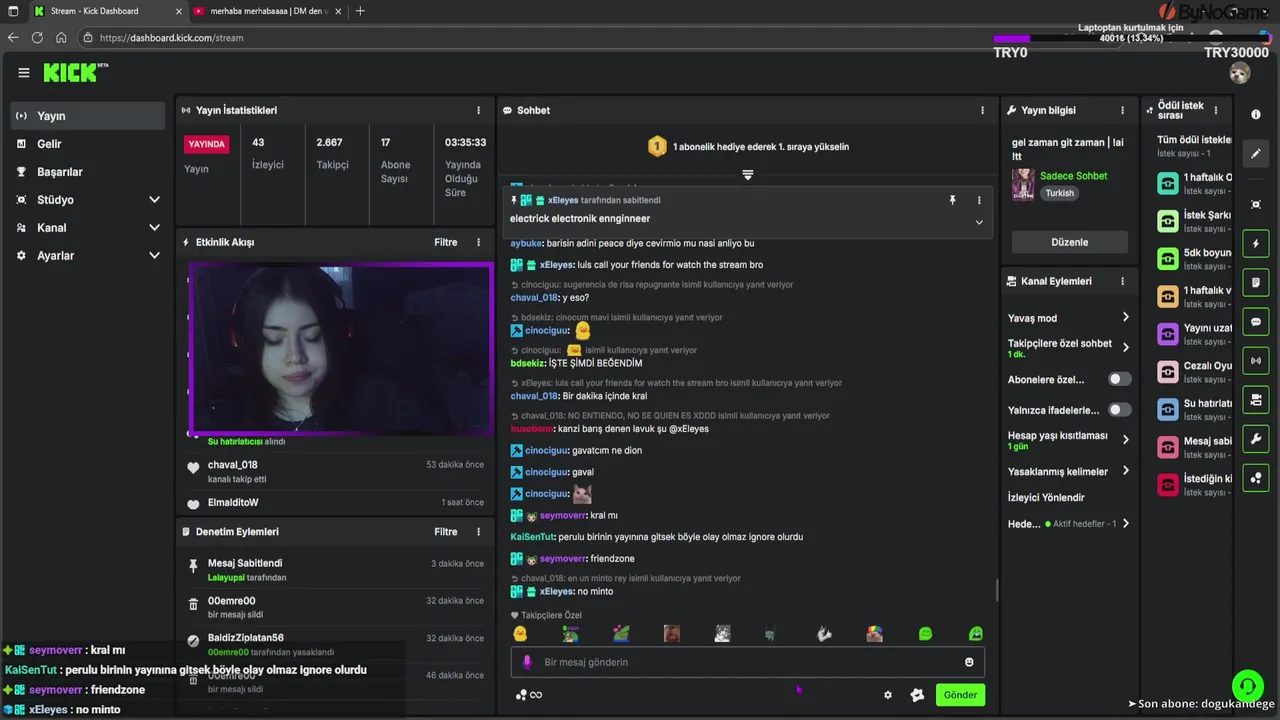Open Yayın İstatistikleri three-dot menu
The width and height of the screenshot is (1280, 720).
(x=478, y=110)
